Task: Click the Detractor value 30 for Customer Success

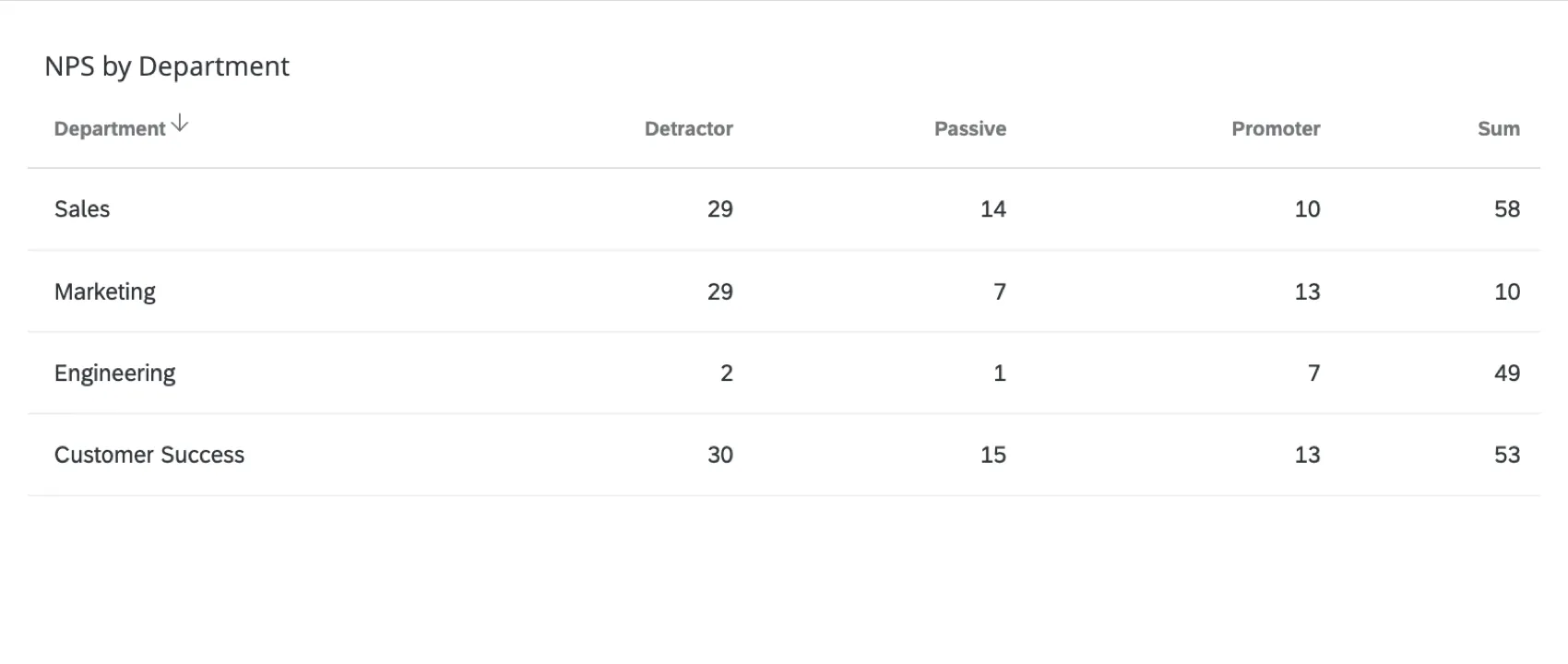Action: [x=719, y=455]
